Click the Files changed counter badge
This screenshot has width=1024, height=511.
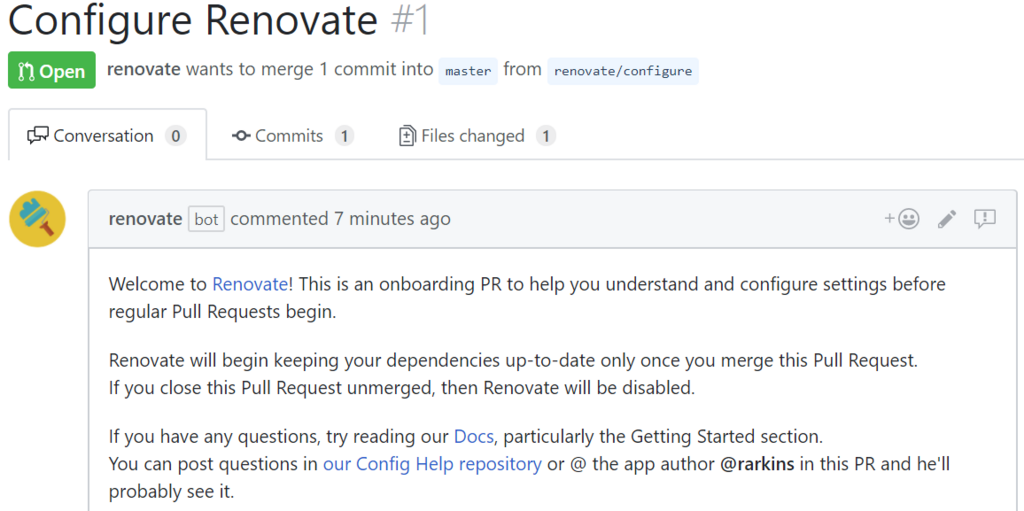(546, 136)
